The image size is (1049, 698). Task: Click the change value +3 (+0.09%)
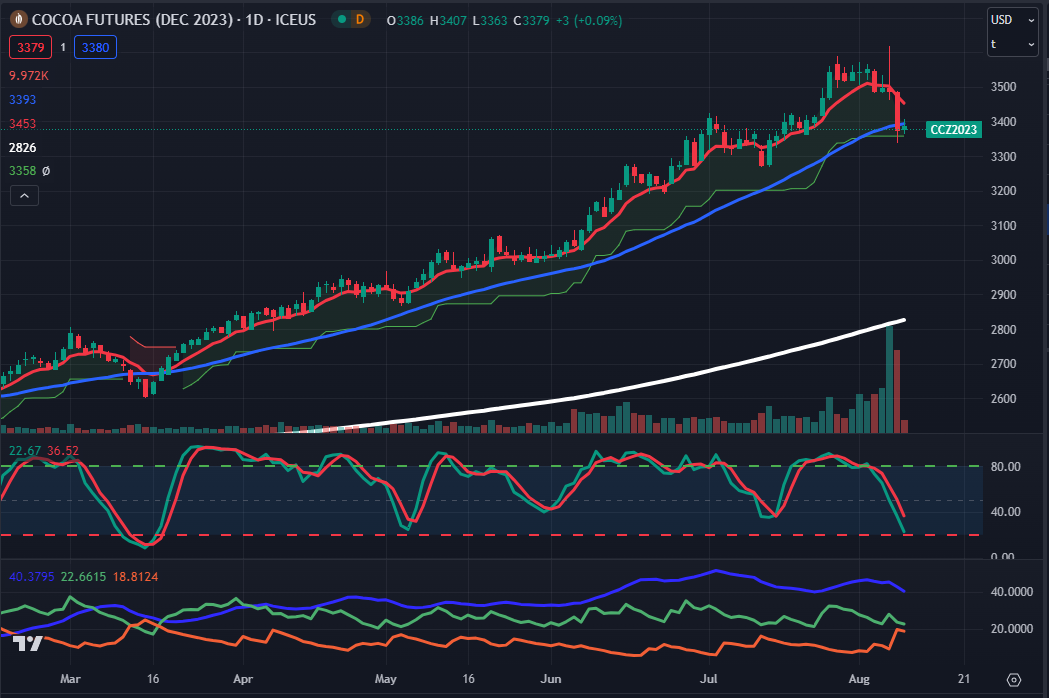tap(589, 21)
